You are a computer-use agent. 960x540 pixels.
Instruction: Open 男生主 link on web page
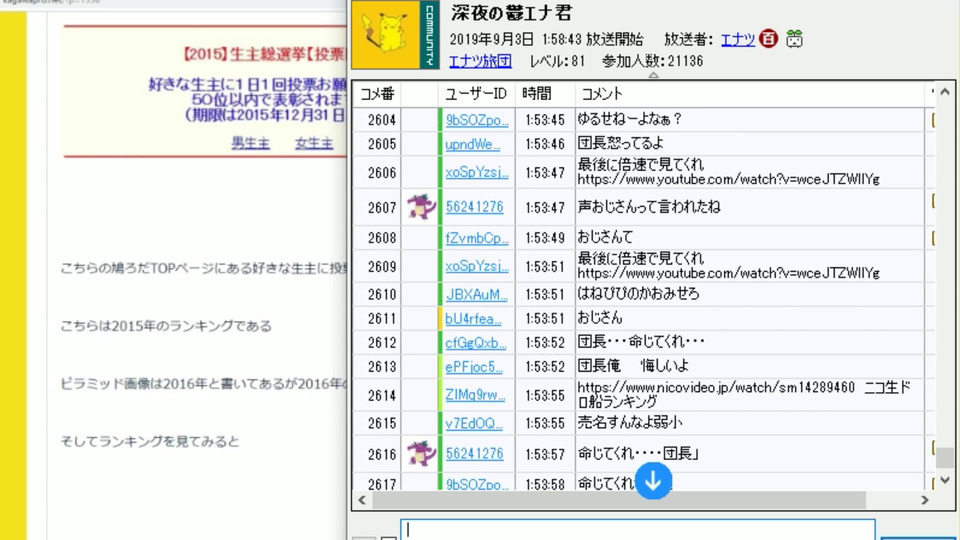point(250,143)
